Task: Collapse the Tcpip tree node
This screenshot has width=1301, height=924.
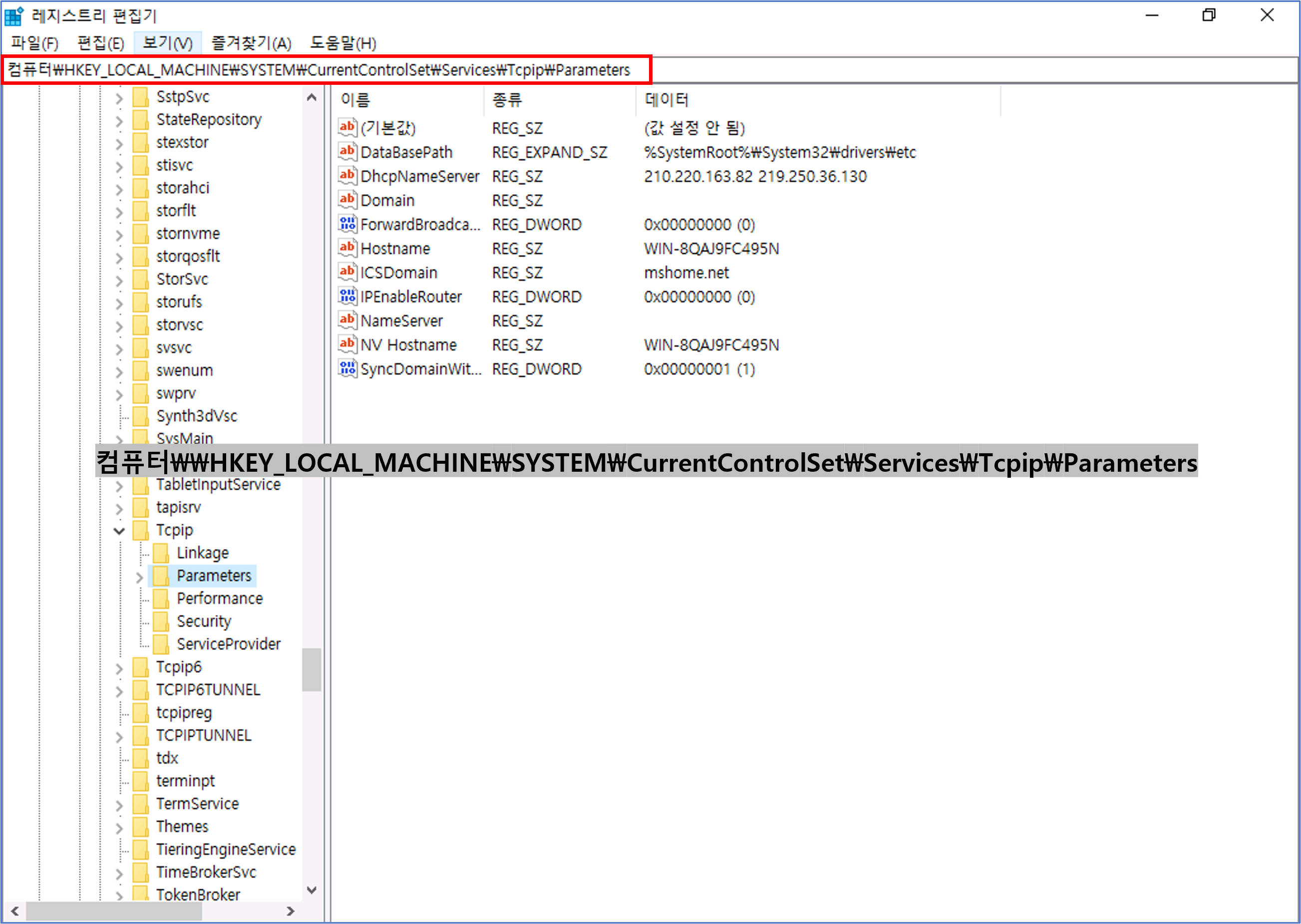Action: coord(119,531)
